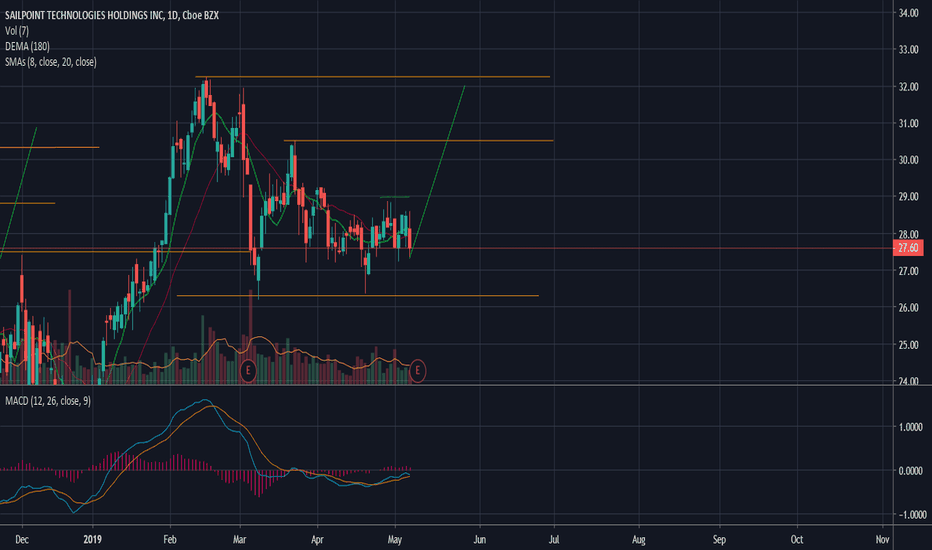Click the Mar label on time axis
The height and width of the screenshot is (550, 932).
(240, 540)
